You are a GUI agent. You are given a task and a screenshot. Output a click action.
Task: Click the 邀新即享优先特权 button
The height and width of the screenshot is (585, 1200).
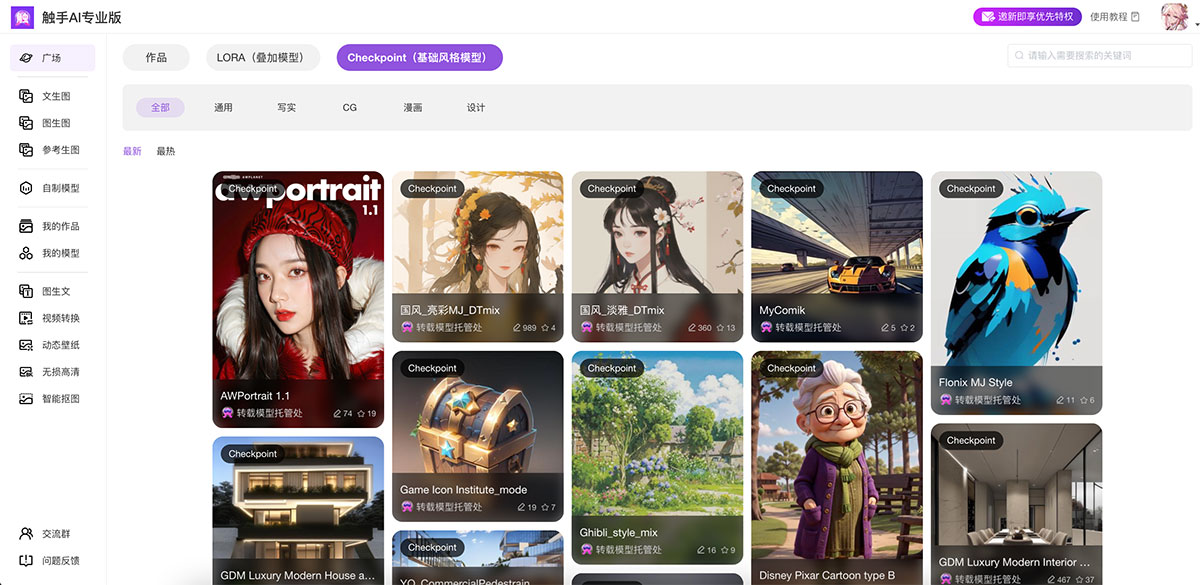point(1027,16)
